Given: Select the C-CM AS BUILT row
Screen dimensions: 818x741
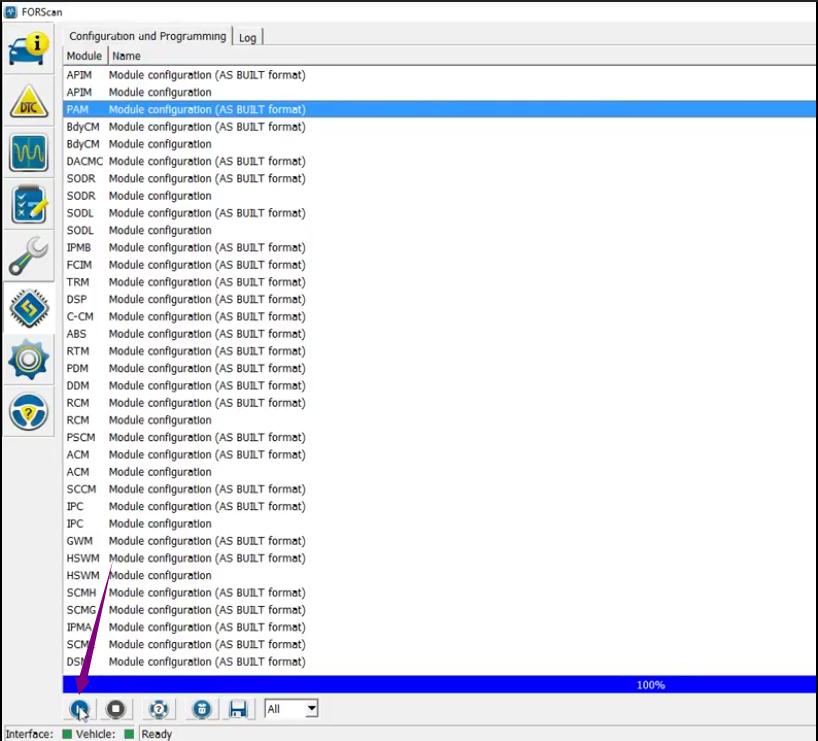Looking at the screenshot, I should point(440,316).
